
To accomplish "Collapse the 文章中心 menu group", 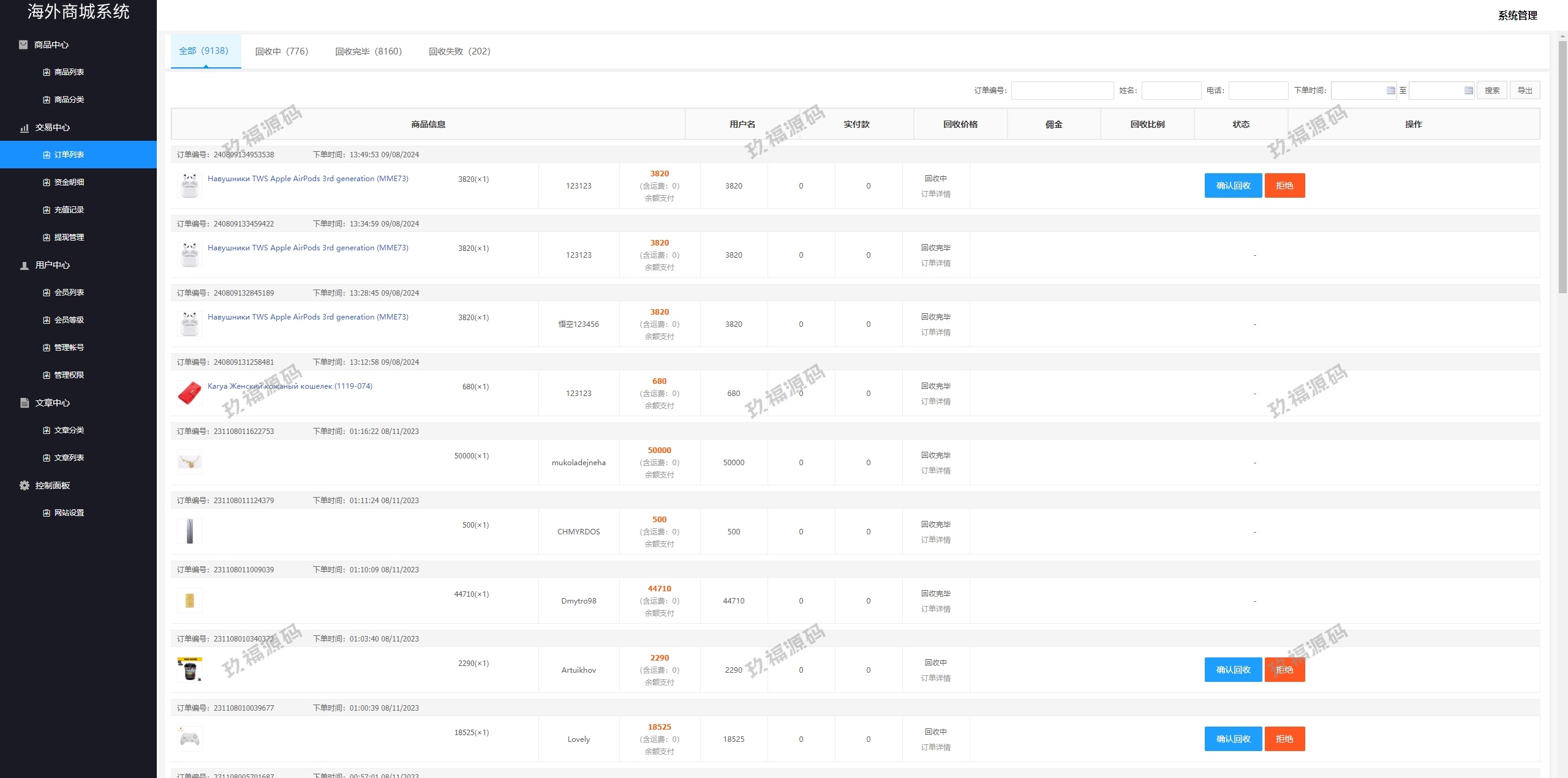I will coord(53,403).
